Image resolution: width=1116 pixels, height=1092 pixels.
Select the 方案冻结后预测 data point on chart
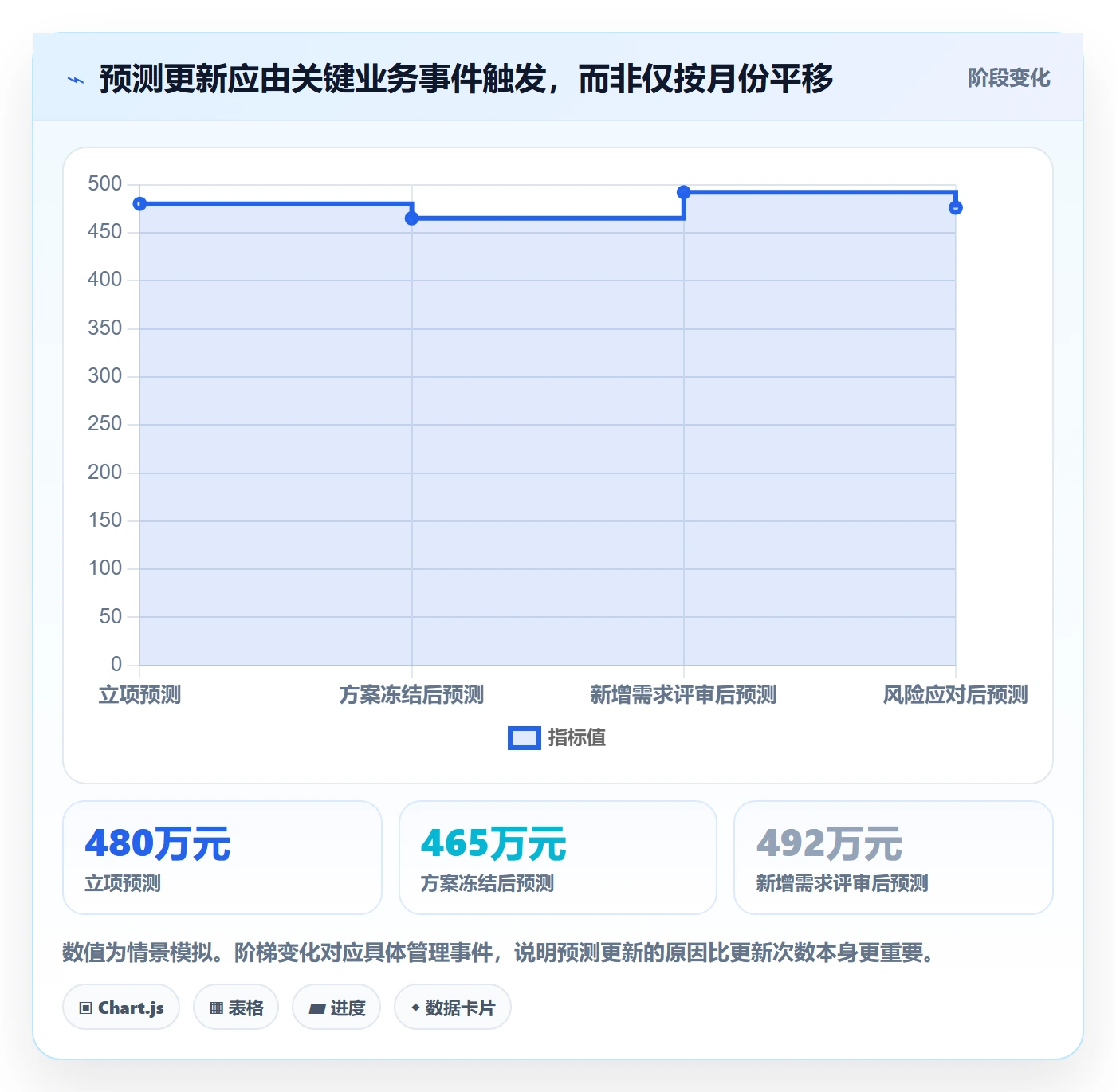[412, 218]
